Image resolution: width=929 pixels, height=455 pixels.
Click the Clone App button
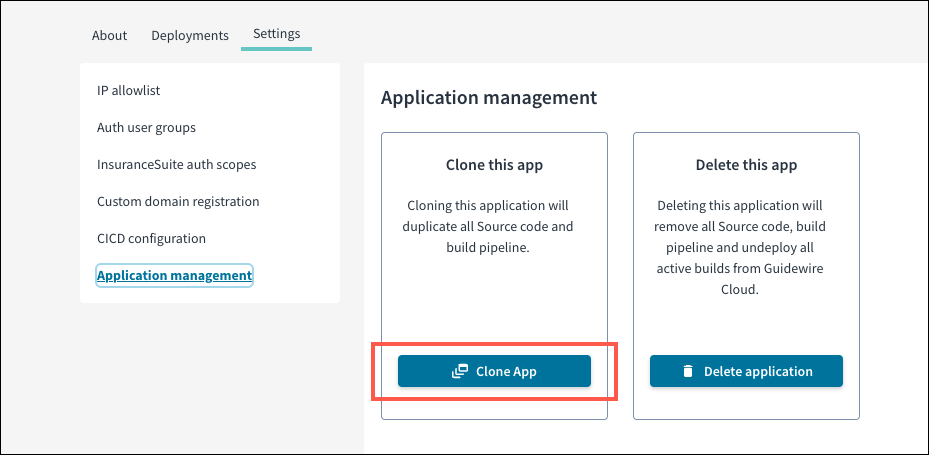(494, 371)
